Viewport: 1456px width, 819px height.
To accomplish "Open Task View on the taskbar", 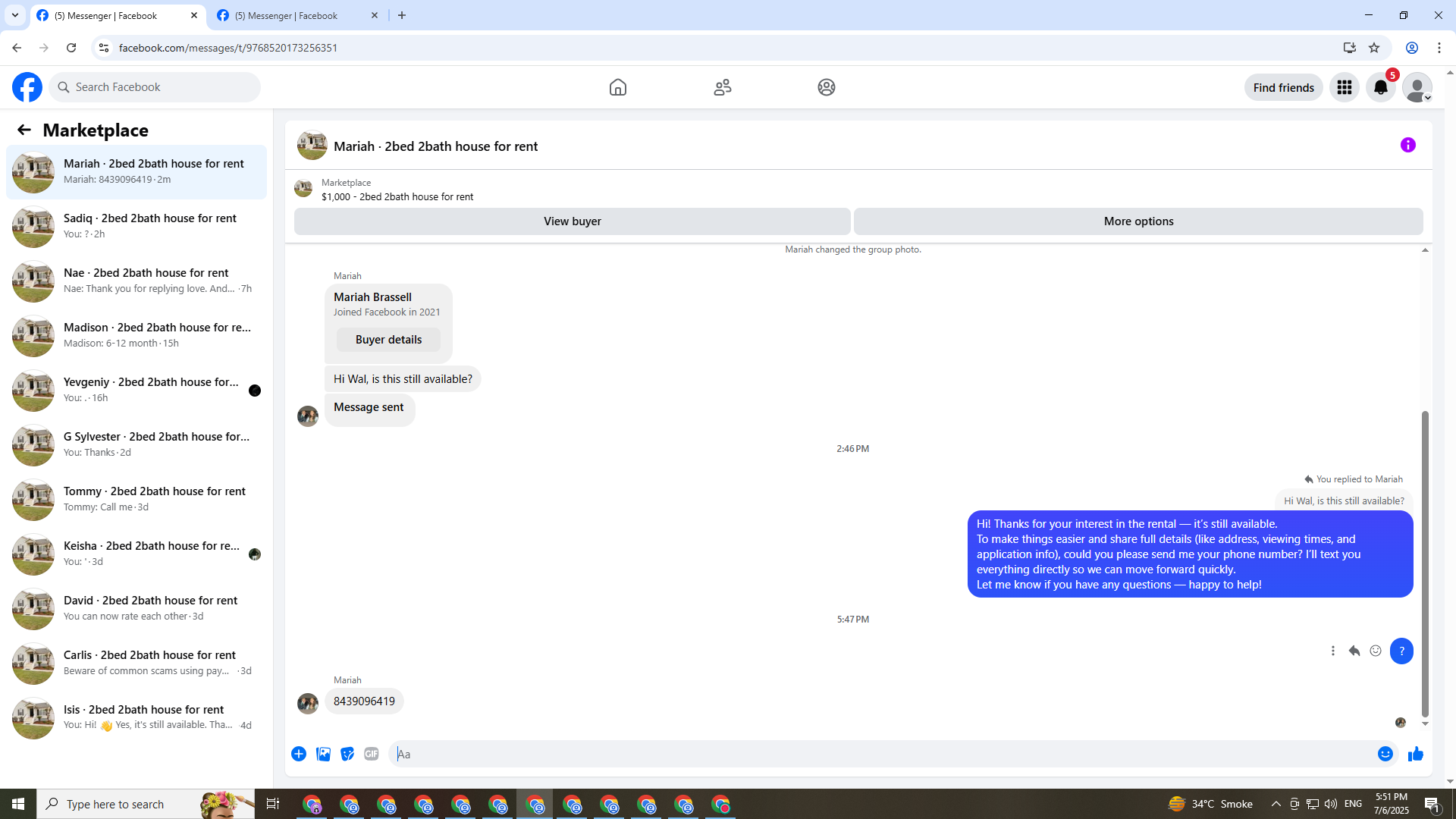I will (273, 804).
